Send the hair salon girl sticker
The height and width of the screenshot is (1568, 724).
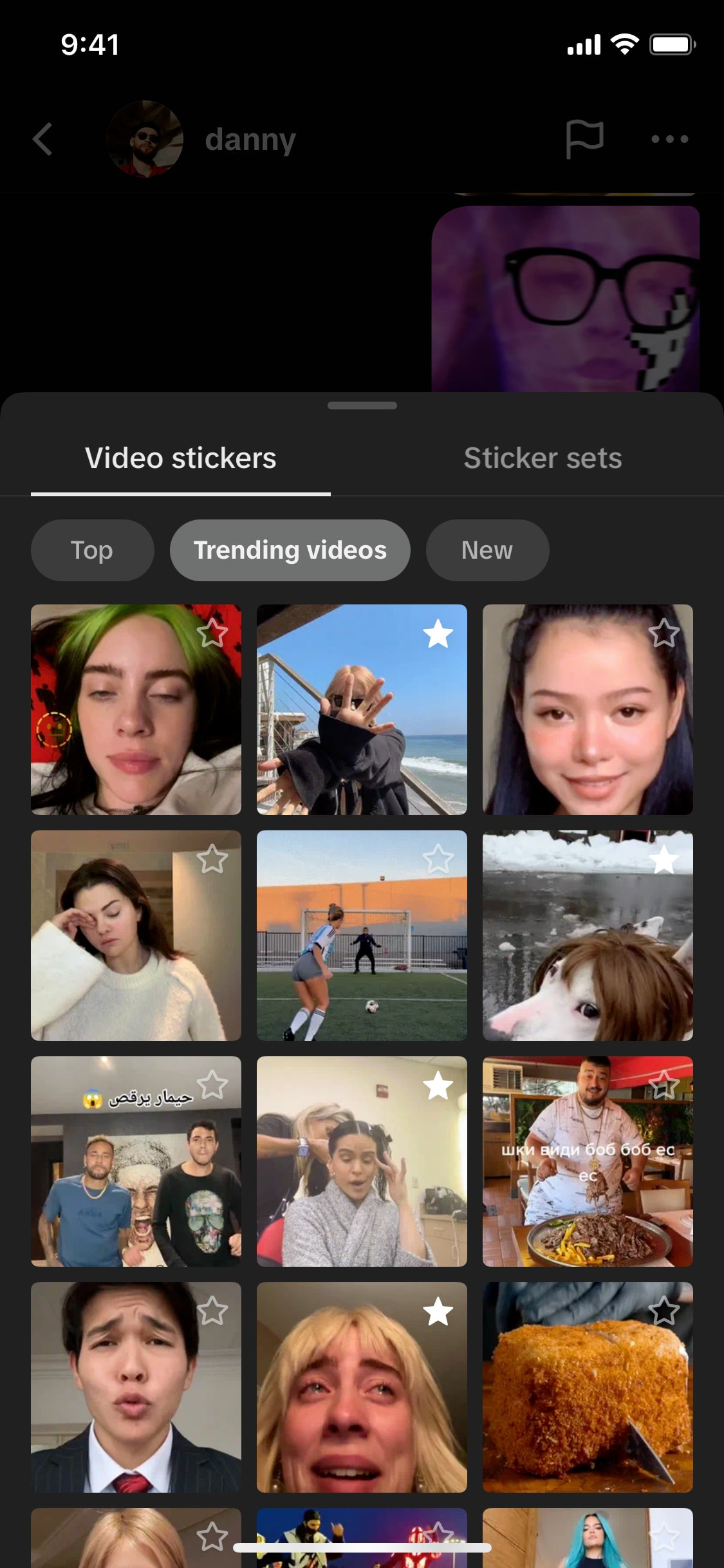[x=362, y=1161]
